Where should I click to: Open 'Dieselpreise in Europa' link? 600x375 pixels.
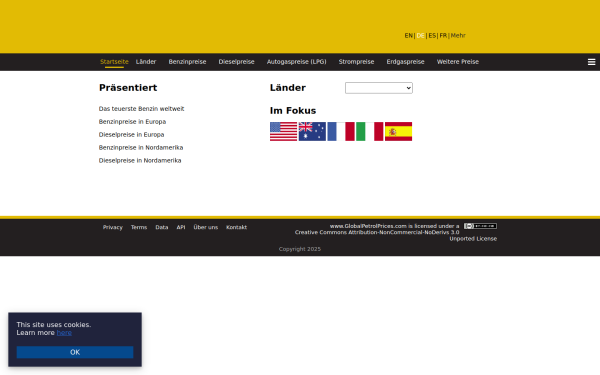131,135
